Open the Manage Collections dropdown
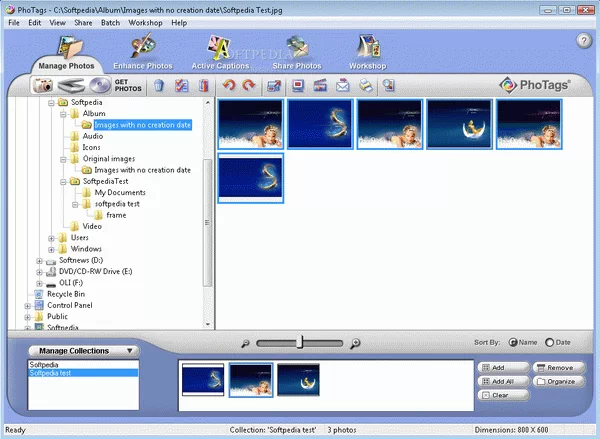600x439 pixels. coord(82,351)
